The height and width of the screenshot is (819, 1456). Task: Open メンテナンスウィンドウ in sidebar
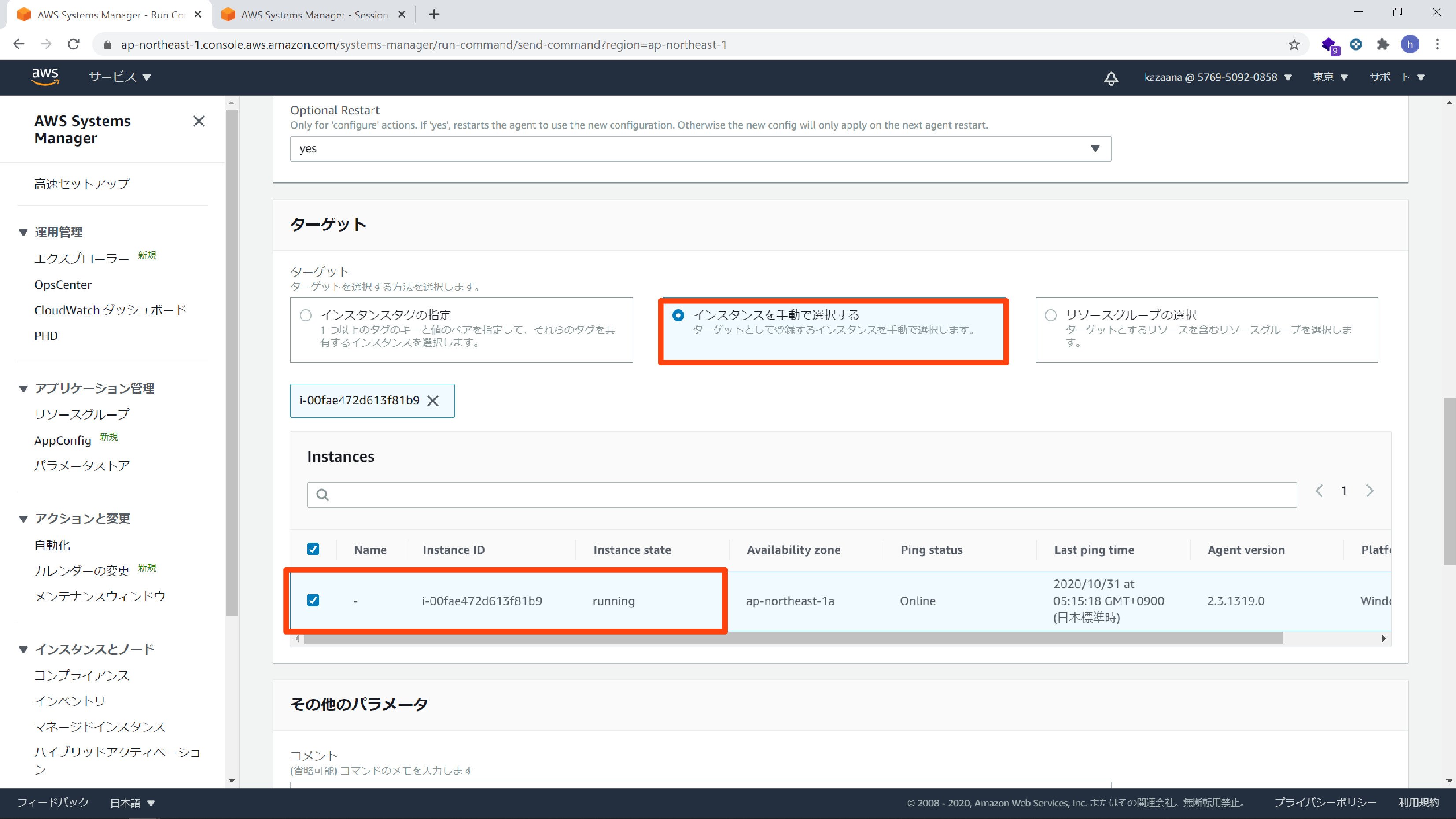(100, 596)
